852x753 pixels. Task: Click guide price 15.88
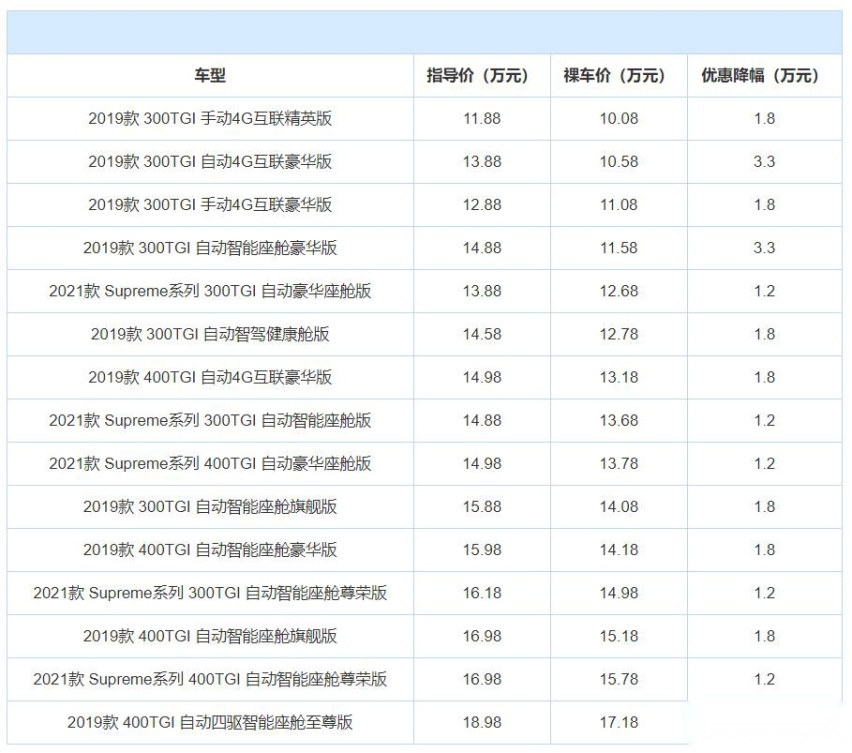(482, 506)
